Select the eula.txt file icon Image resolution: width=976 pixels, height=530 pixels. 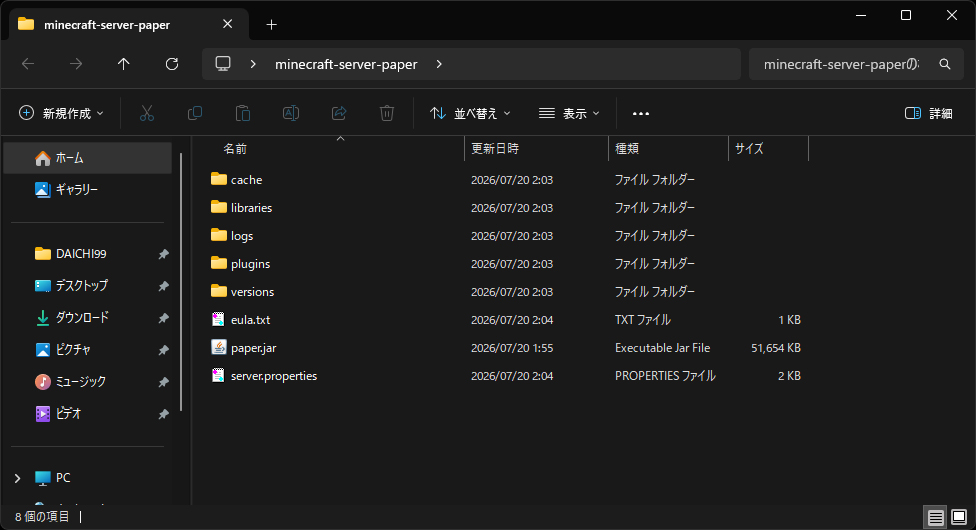click(218, 319)
